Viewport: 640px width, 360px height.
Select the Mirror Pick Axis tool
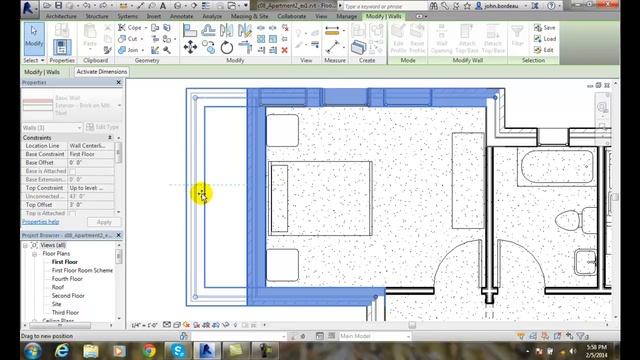(227, 31)
